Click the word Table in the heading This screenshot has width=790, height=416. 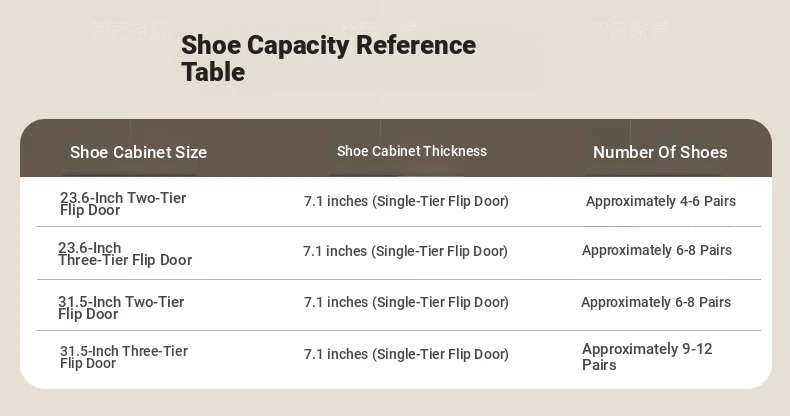pos(213,72)
